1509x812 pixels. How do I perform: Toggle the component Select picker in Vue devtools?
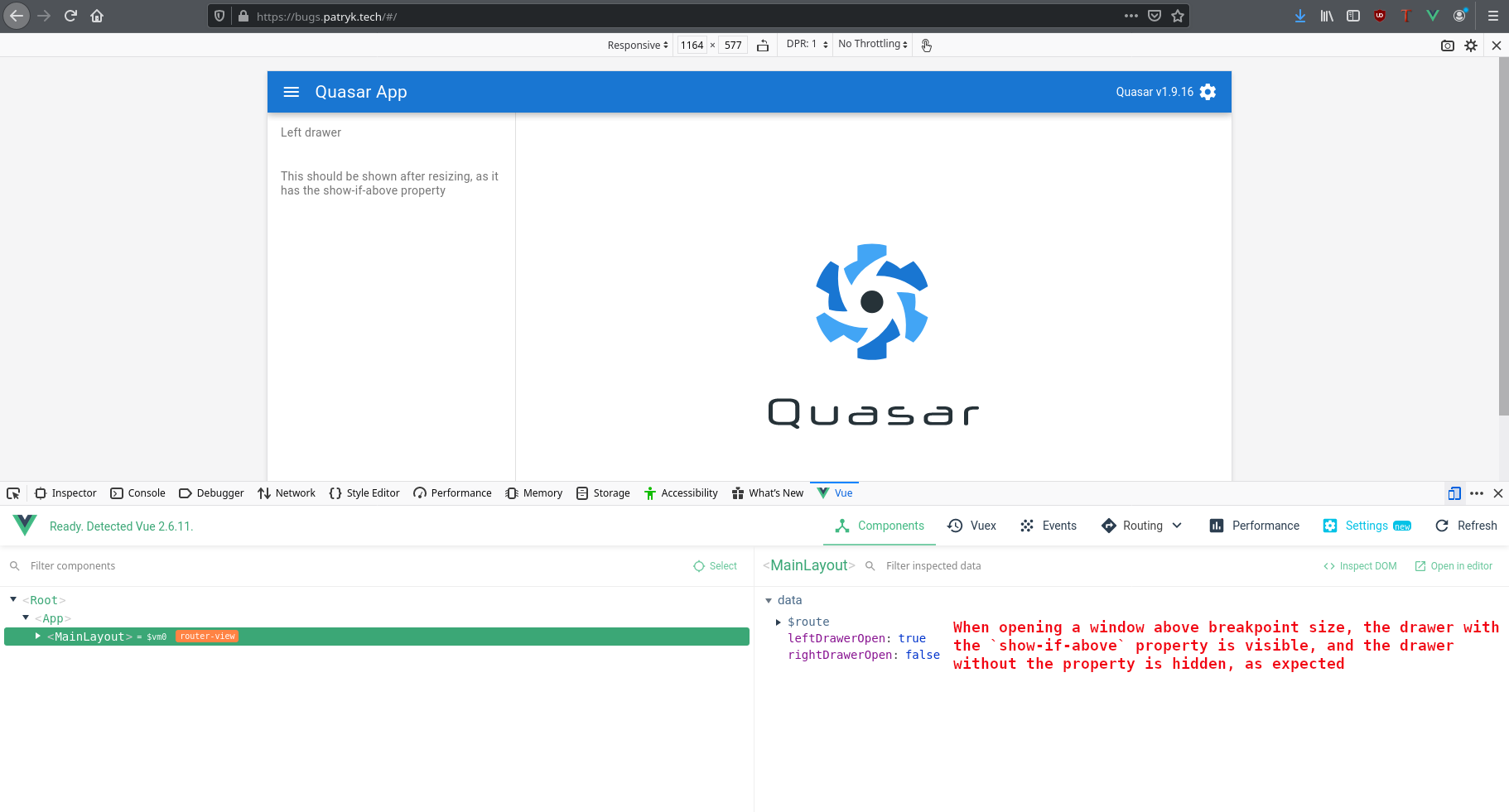(x=715, y=565)
